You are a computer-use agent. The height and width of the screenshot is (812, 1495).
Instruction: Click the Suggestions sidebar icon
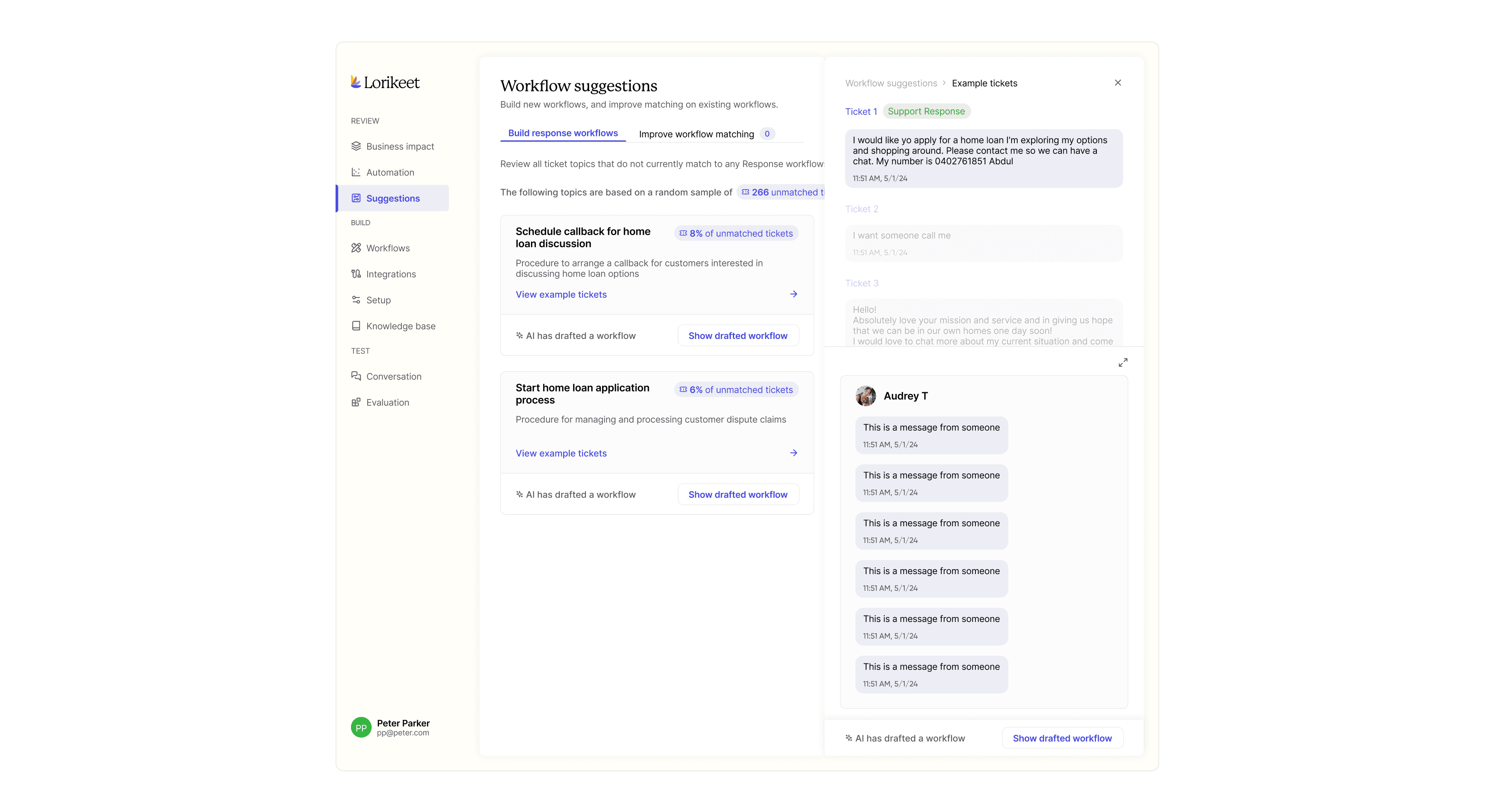coord(356,199)
